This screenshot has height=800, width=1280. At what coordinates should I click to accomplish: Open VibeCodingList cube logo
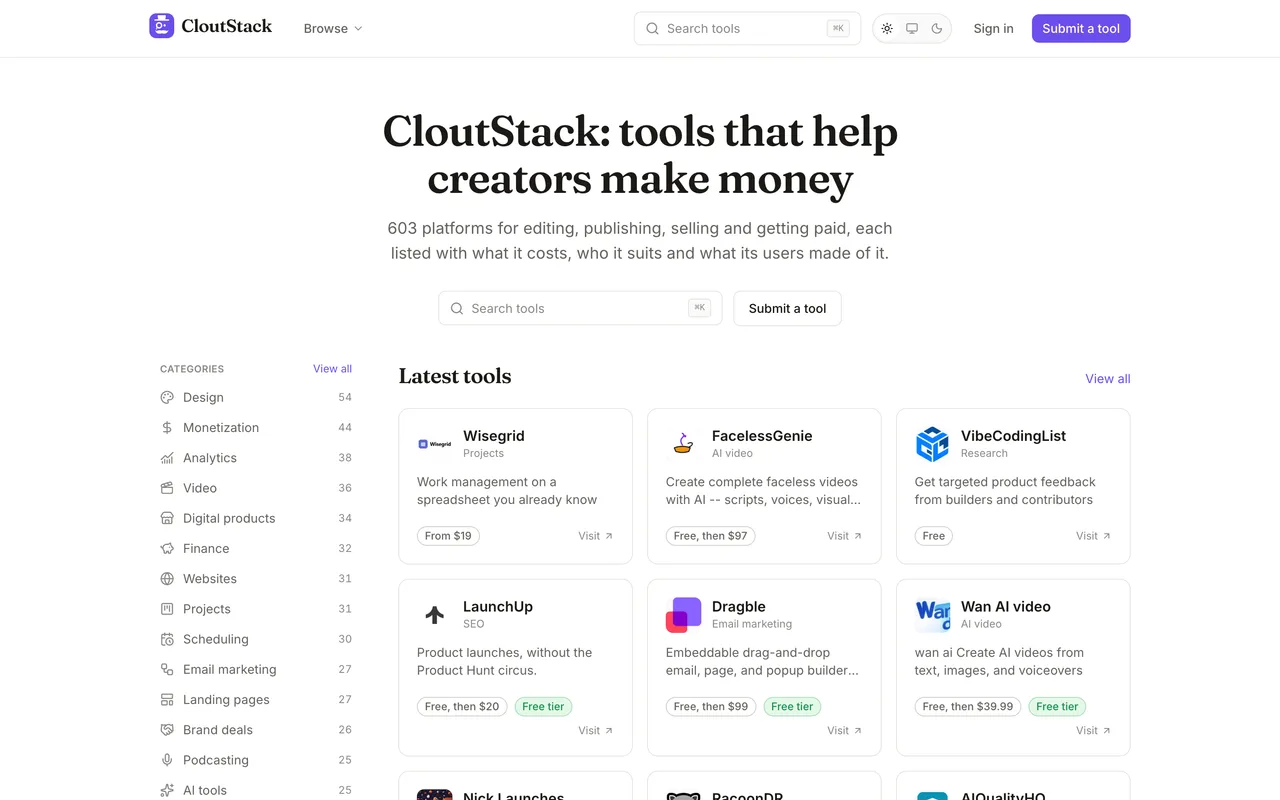pos(932,444)
